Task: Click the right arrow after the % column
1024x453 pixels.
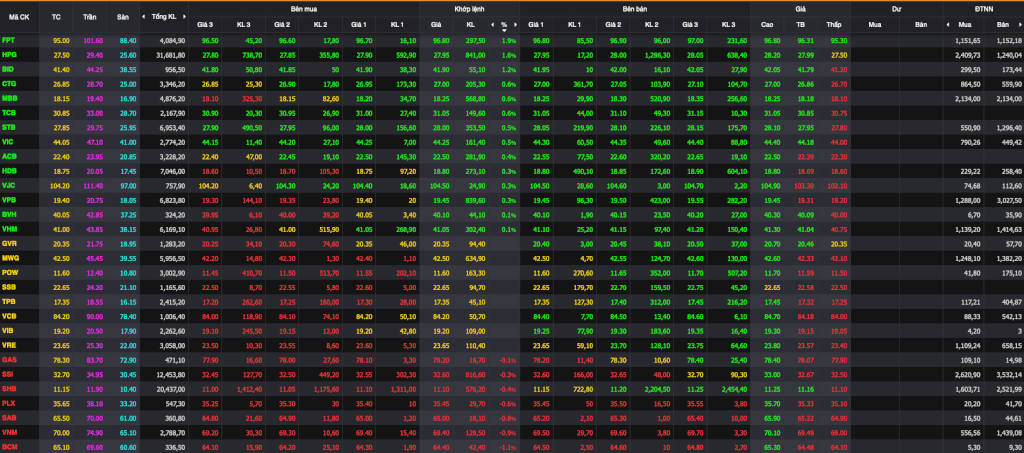Action: point(515,25)
